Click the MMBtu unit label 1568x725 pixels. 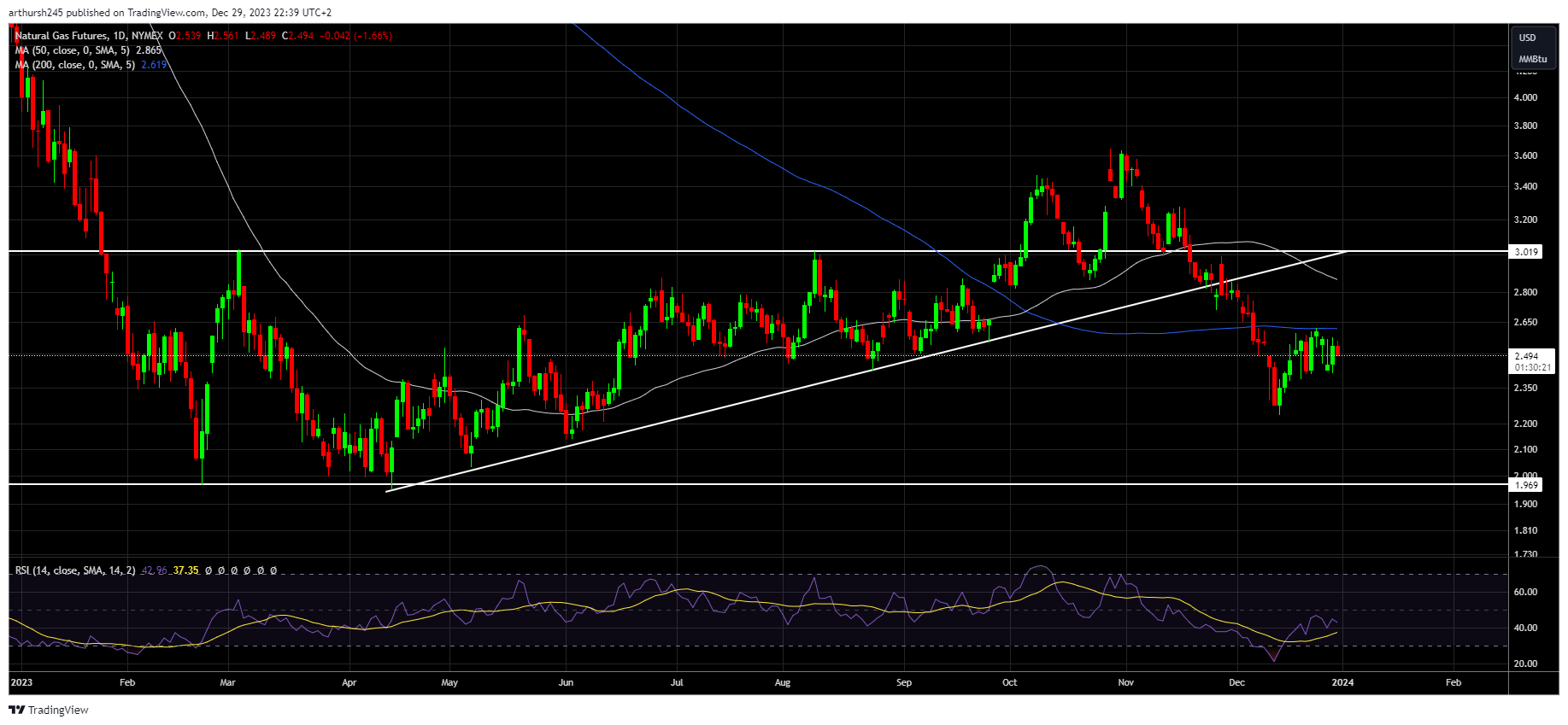pos(1532,59)
